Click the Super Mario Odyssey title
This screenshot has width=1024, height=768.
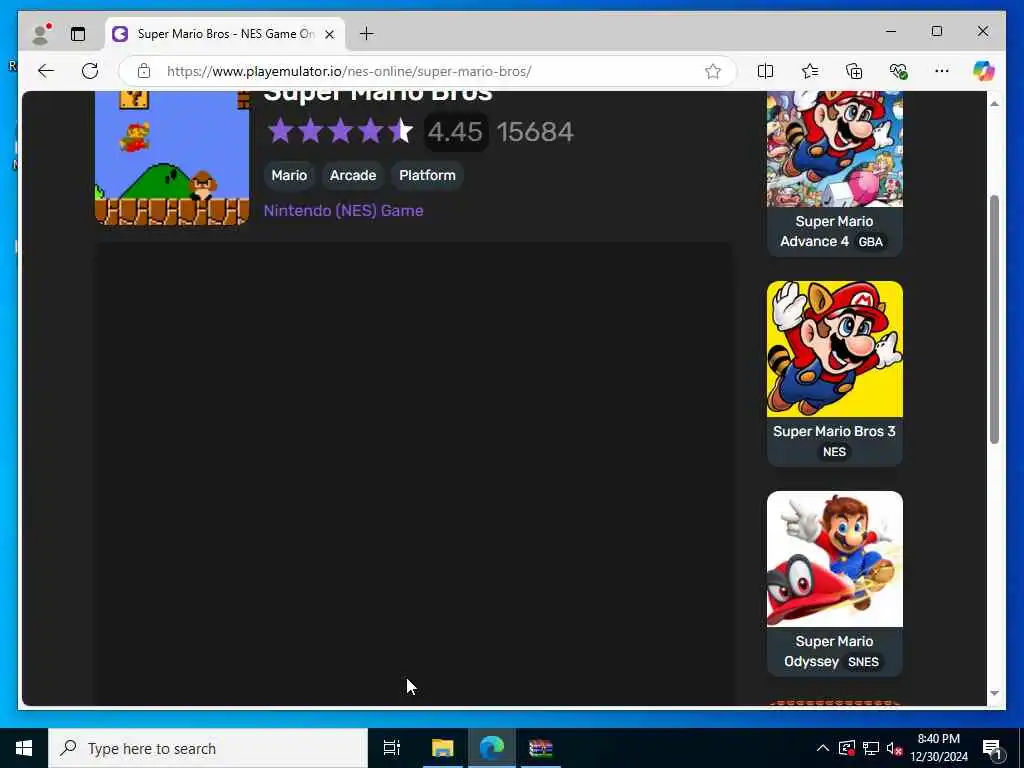coord(827,651)
